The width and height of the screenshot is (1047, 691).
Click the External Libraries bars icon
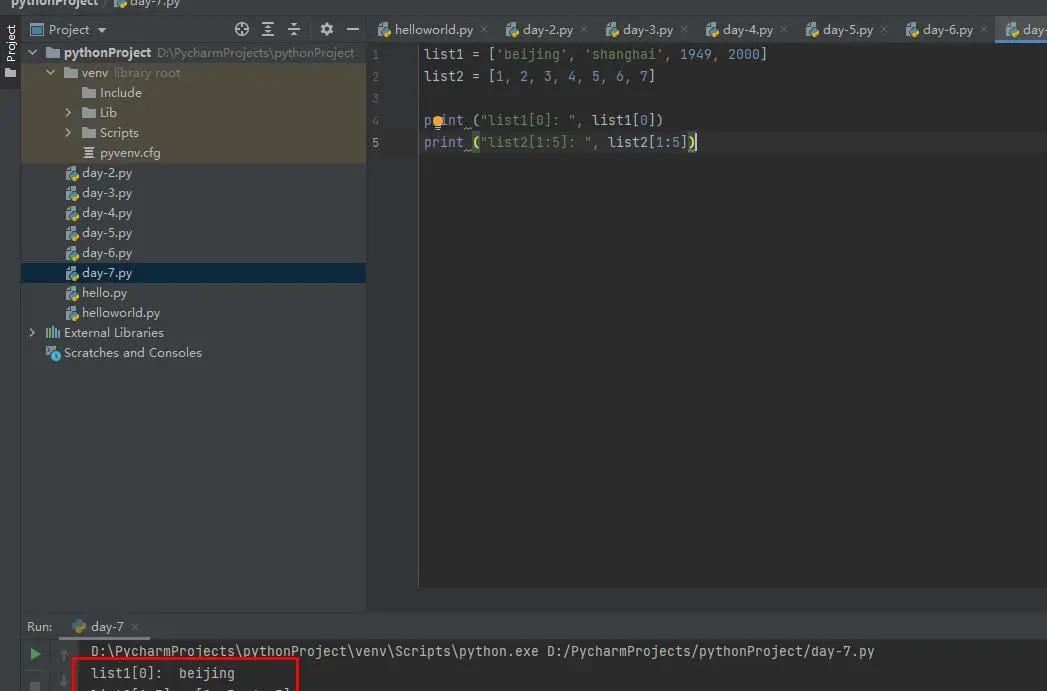[x=53, y=332]
